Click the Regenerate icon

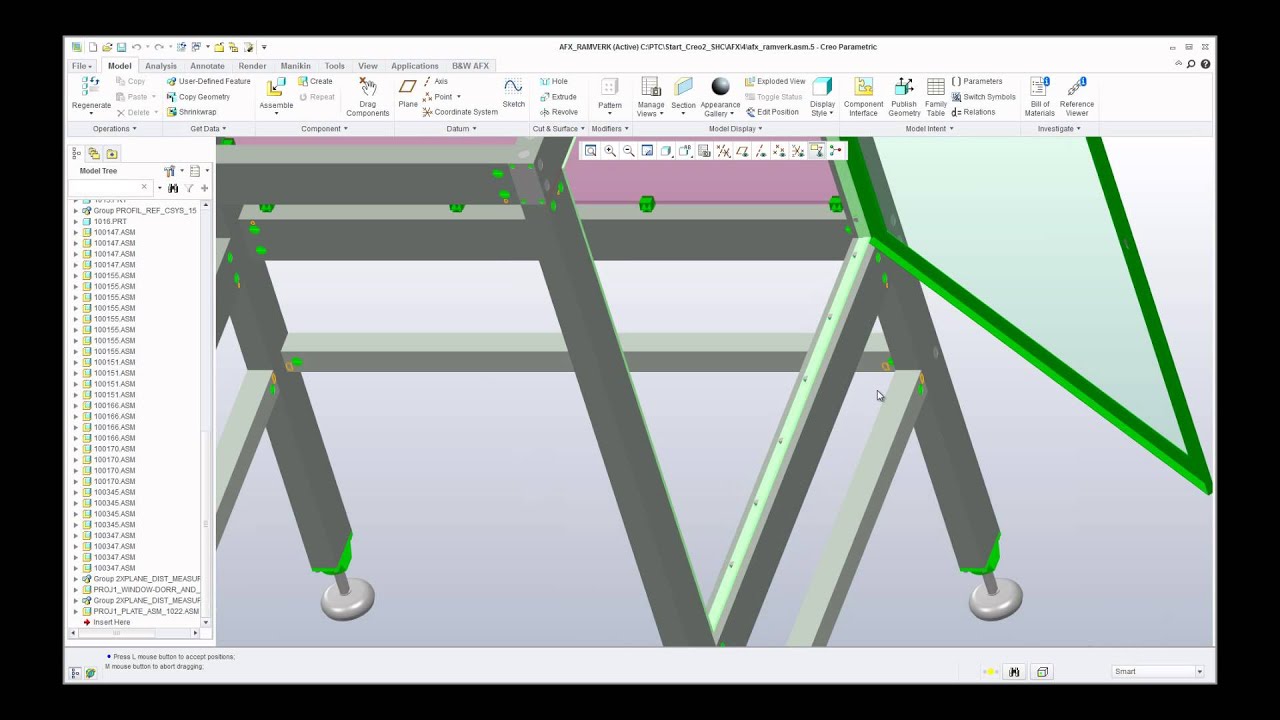point(91,87)
